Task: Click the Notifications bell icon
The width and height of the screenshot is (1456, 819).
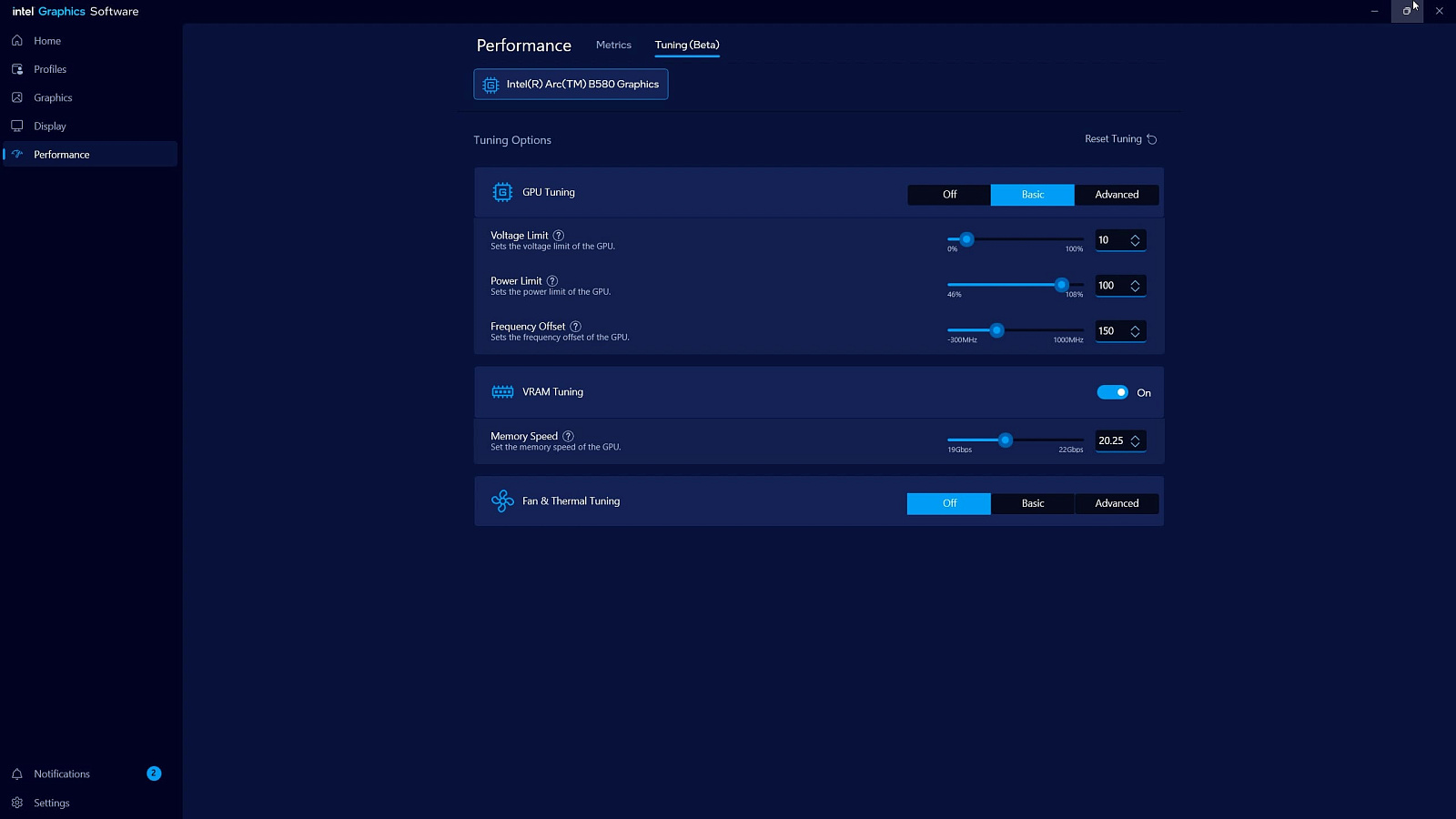Action: tap(17, 773)
